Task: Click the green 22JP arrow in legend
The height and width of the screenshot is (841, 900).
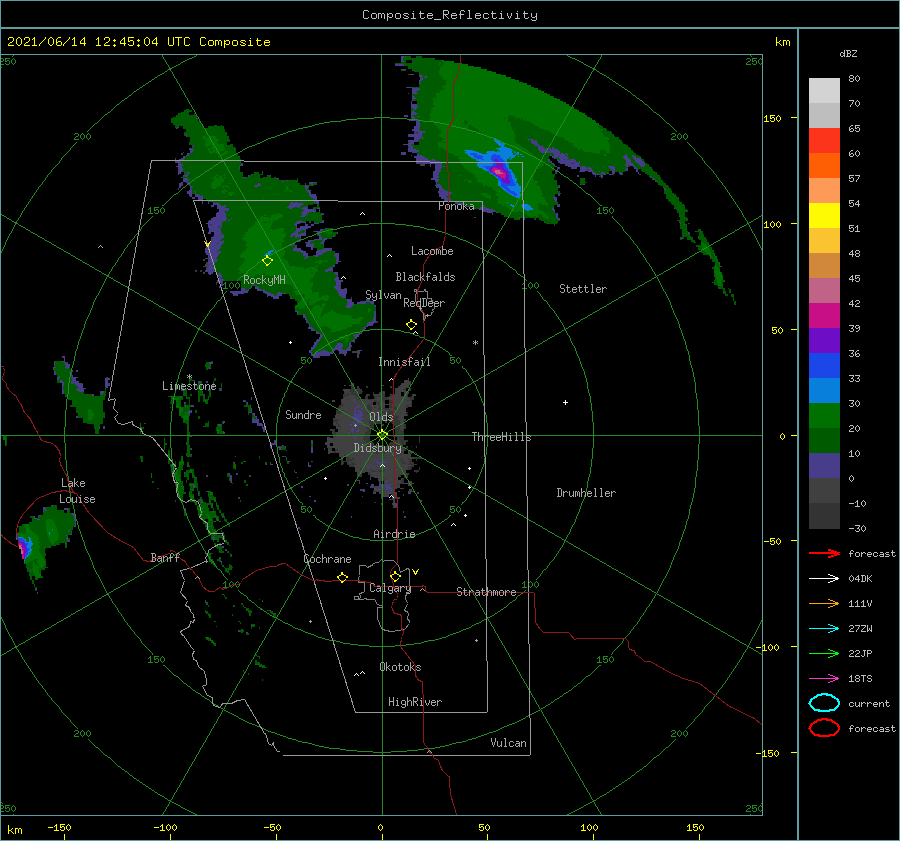Action: 824,653
